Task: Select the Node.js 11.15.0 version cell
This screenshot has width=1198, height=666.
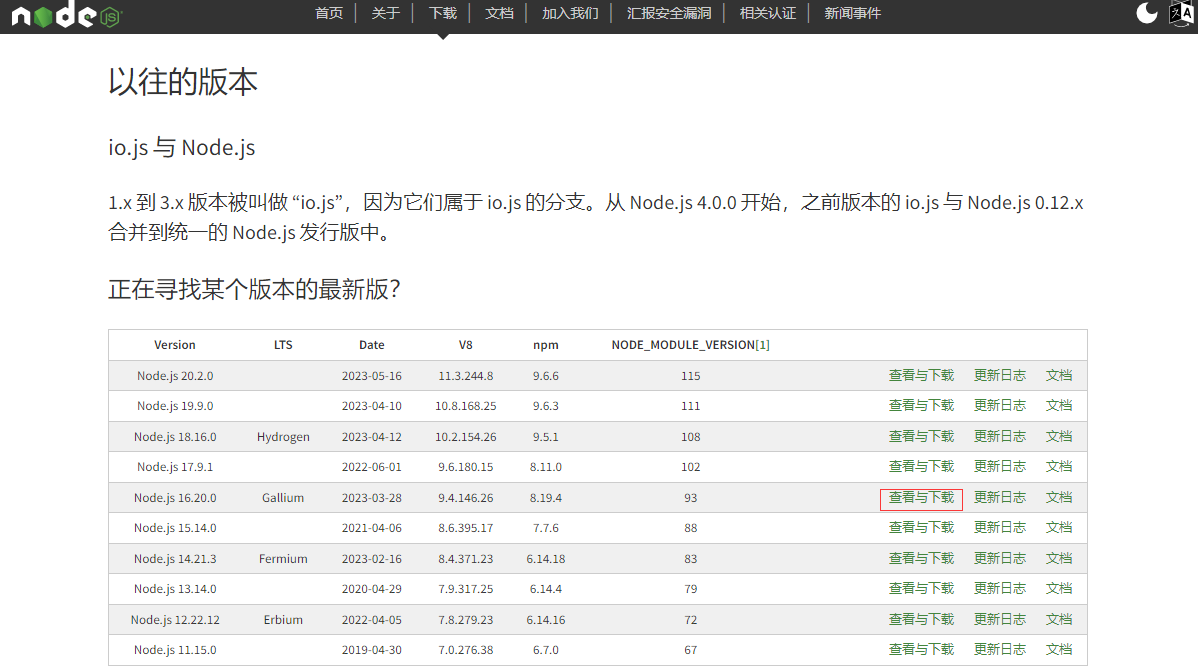Action: click(x=175, y=650)
